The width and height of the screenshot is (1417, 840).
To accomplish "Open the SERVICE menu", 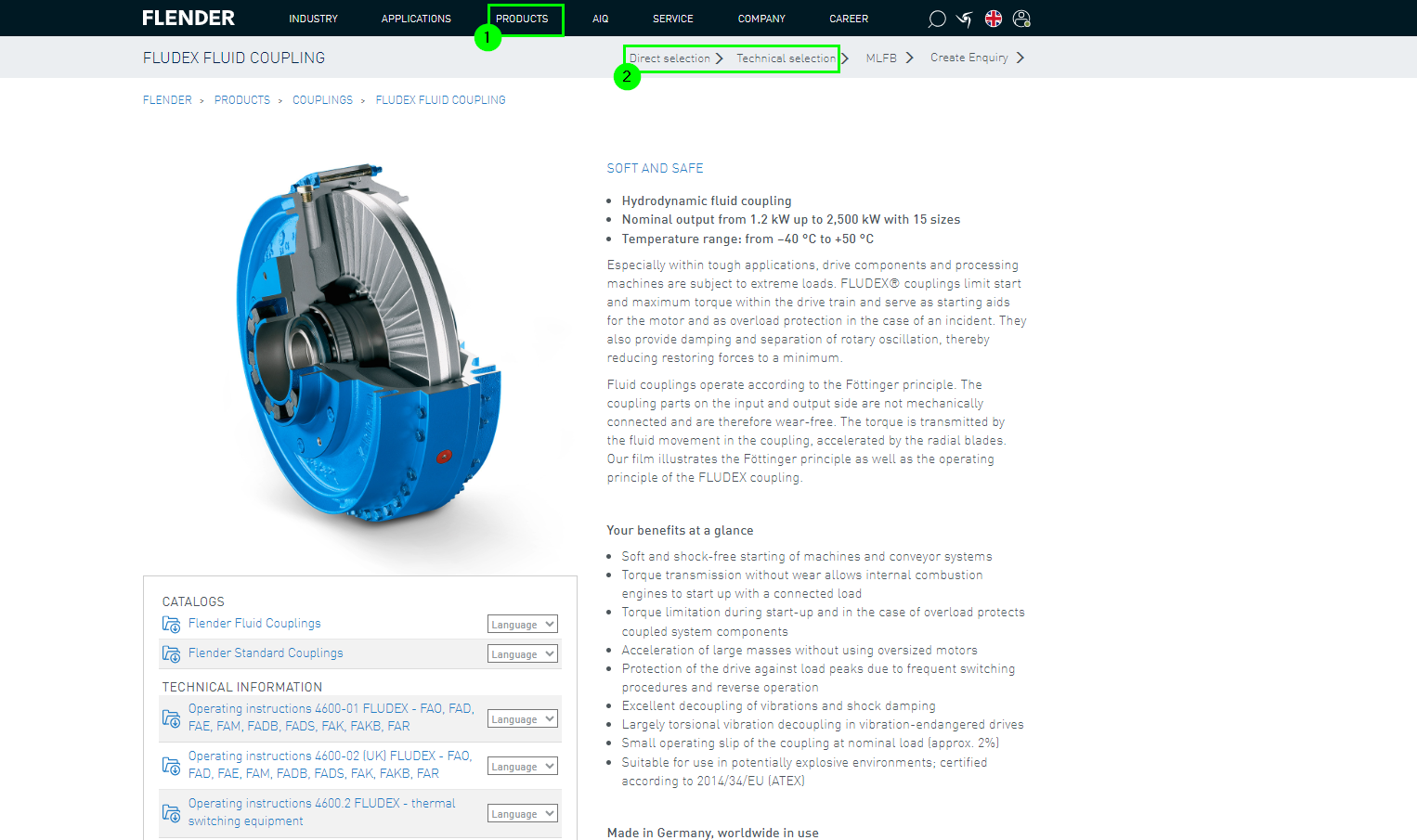I will [x=673, y=19].
